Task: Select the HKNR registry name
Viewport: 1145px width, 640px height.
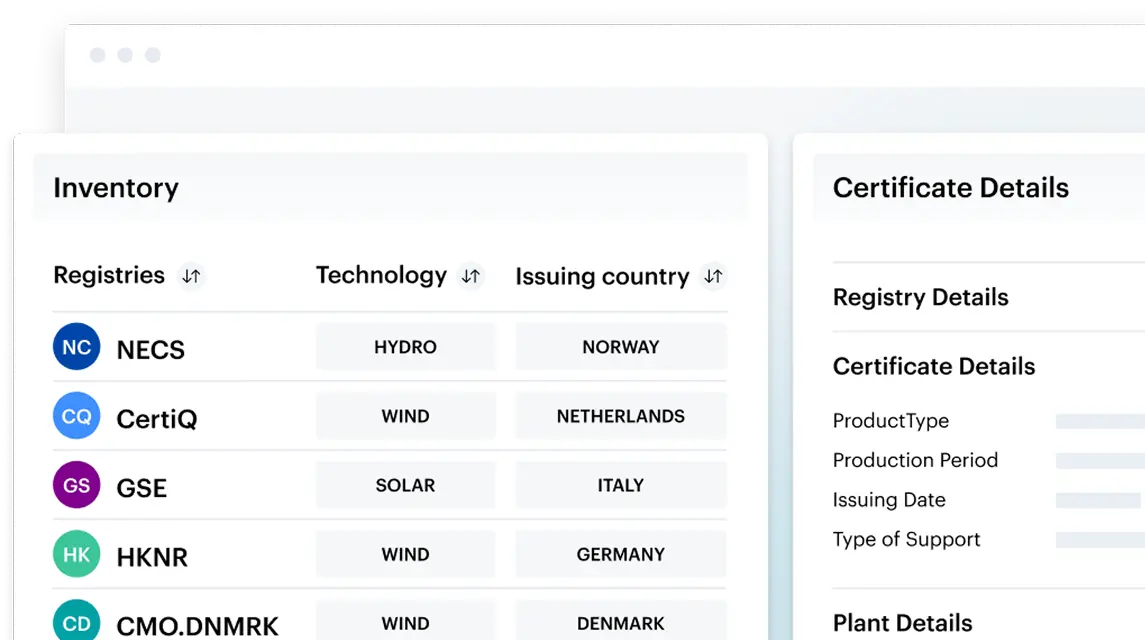Action: 152,557
